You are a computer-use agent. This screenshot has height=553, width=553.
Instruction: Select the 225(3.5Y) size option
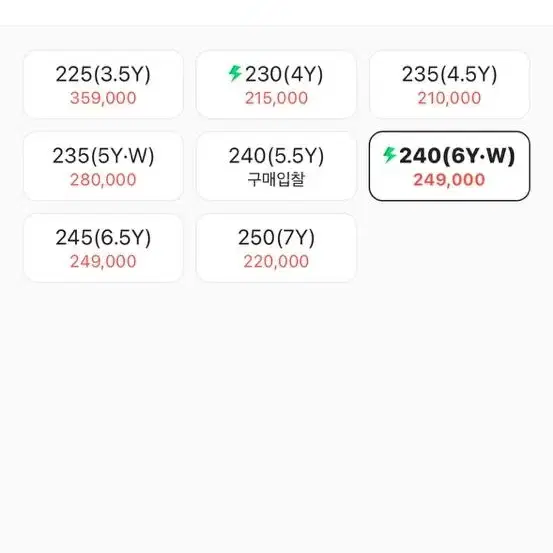pyautogui.click(x=103, y=84)
